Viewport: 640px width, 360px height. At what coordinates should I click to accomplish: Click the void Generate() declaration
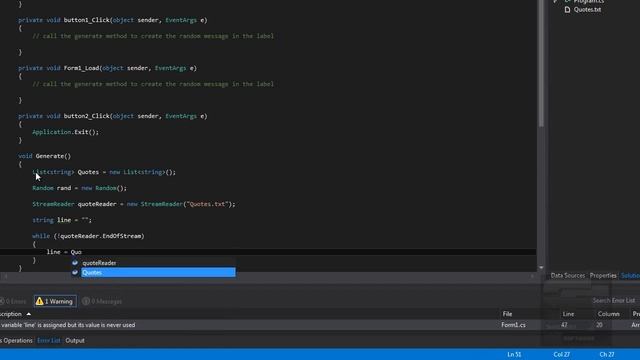pyautogui.click(x=44, y=156)
